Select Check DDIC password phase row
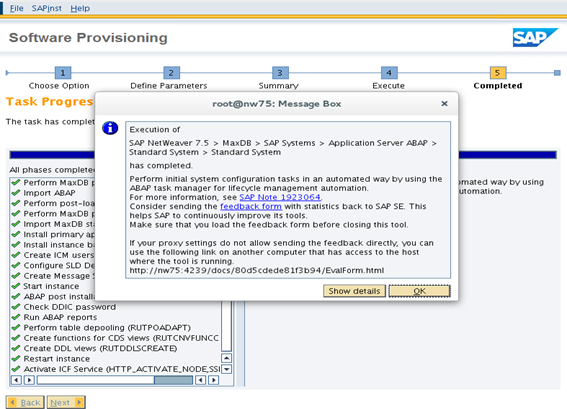The height and width of the screenshot is (409, 567). [x=115, y=307]
